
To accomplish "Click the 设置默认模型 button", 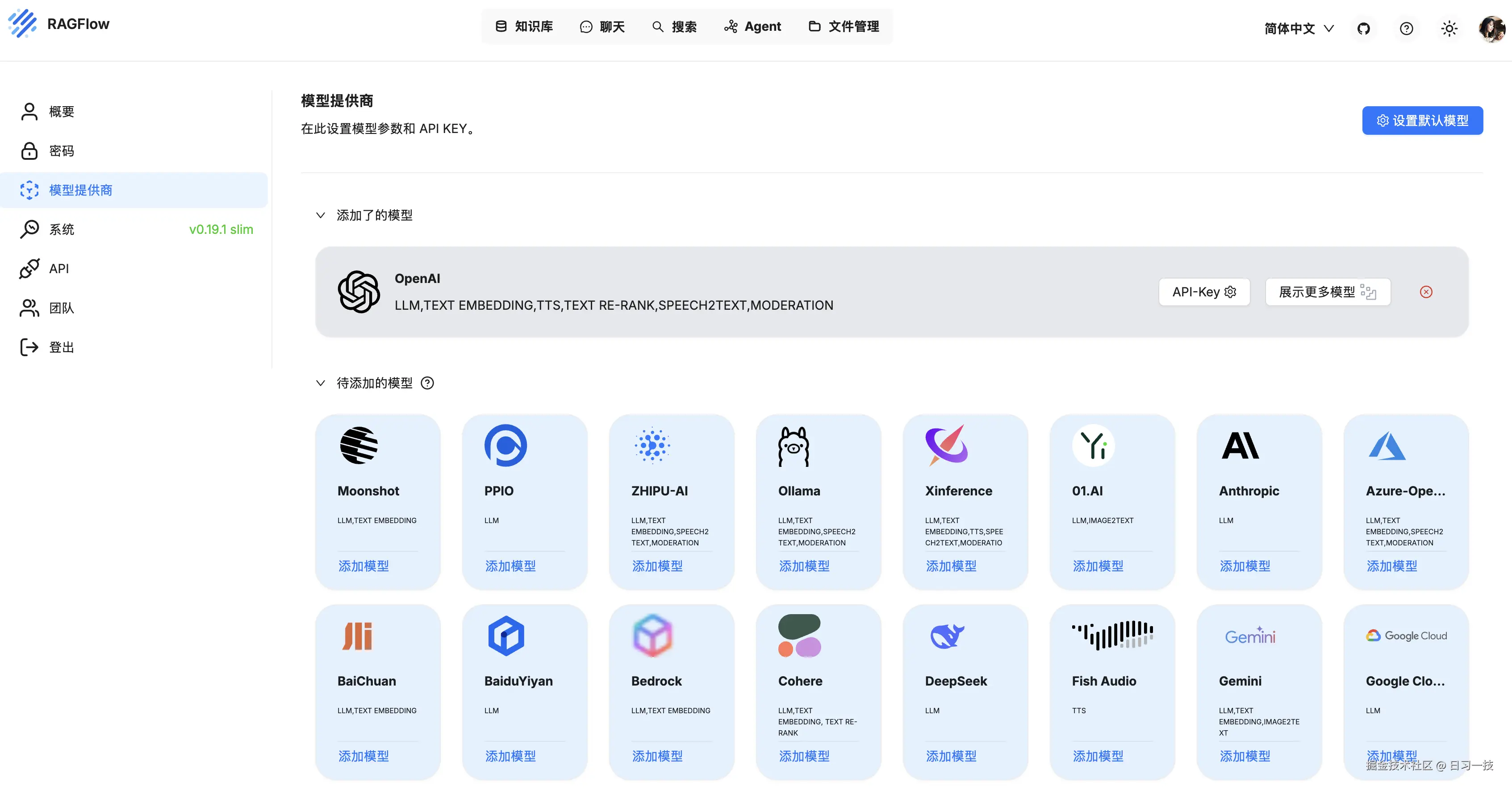I will click(1422, 120).
